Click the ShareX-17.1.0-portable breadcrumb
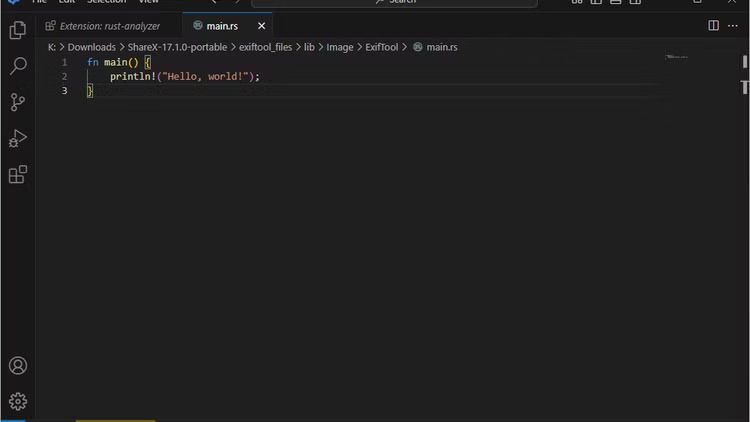This screenshot has width=750, height=422. coord(177,47)
